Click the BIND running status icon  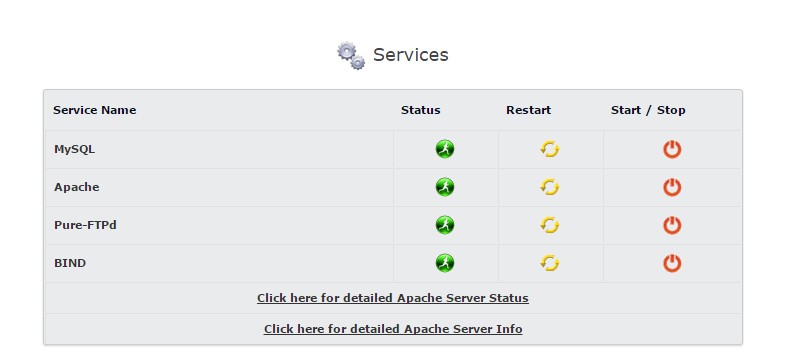pos(445,263)
